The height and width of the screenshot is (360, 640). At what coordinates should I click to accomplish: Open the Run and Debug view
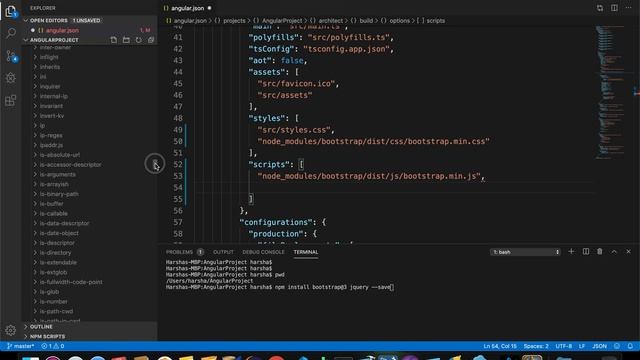pyautogui.click(x=11, y=78)
